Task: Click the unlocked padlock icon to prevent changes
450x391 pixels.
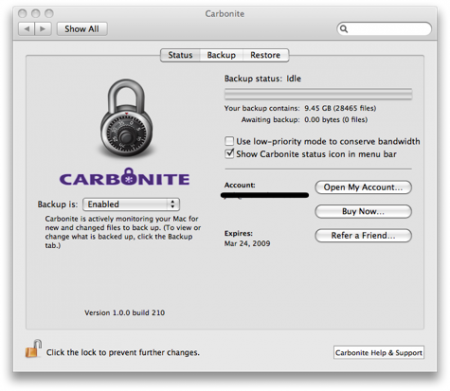Action: tap(33, 349)
